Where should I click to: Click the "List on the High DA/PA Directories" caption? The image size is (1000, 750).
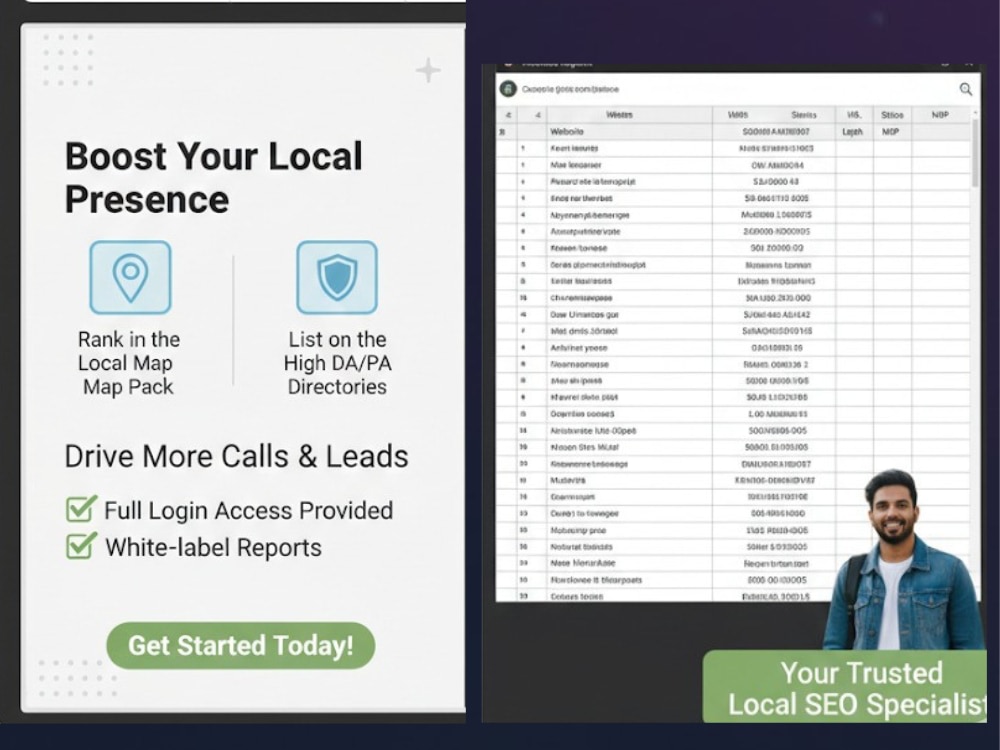[337, 363]
